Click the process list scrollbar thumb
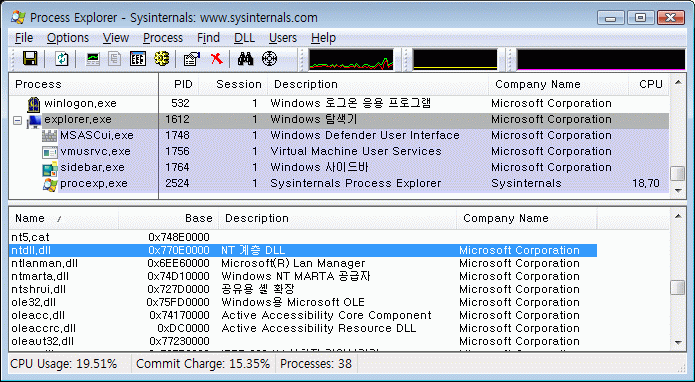The width and height of the screenshot is (695, 382). click(x=678, y=173)
